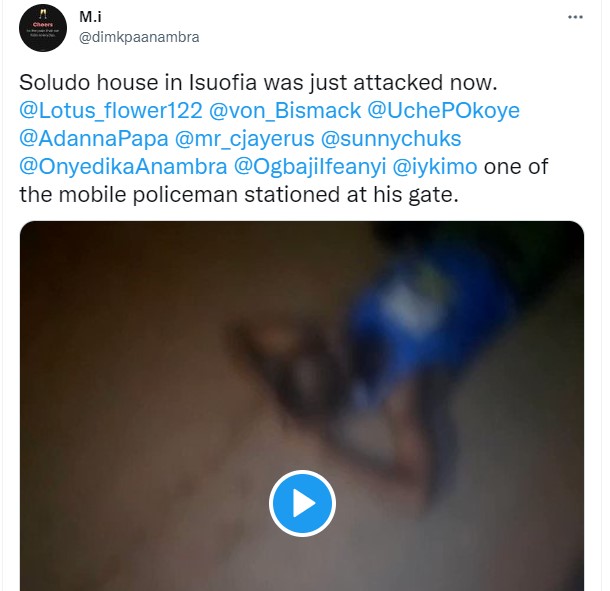The width and height of the screenshot is (610, 591).
Task: Open the @dimkpaanambra handle
Action: click(138, 37)
